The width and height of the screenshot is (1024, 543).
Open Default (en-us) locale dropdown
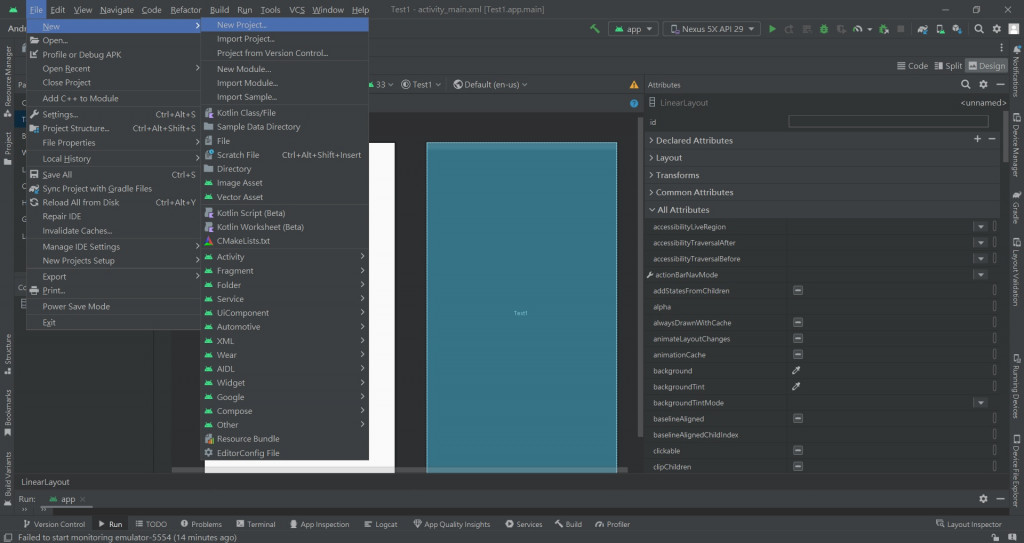[x=490, y=84]
